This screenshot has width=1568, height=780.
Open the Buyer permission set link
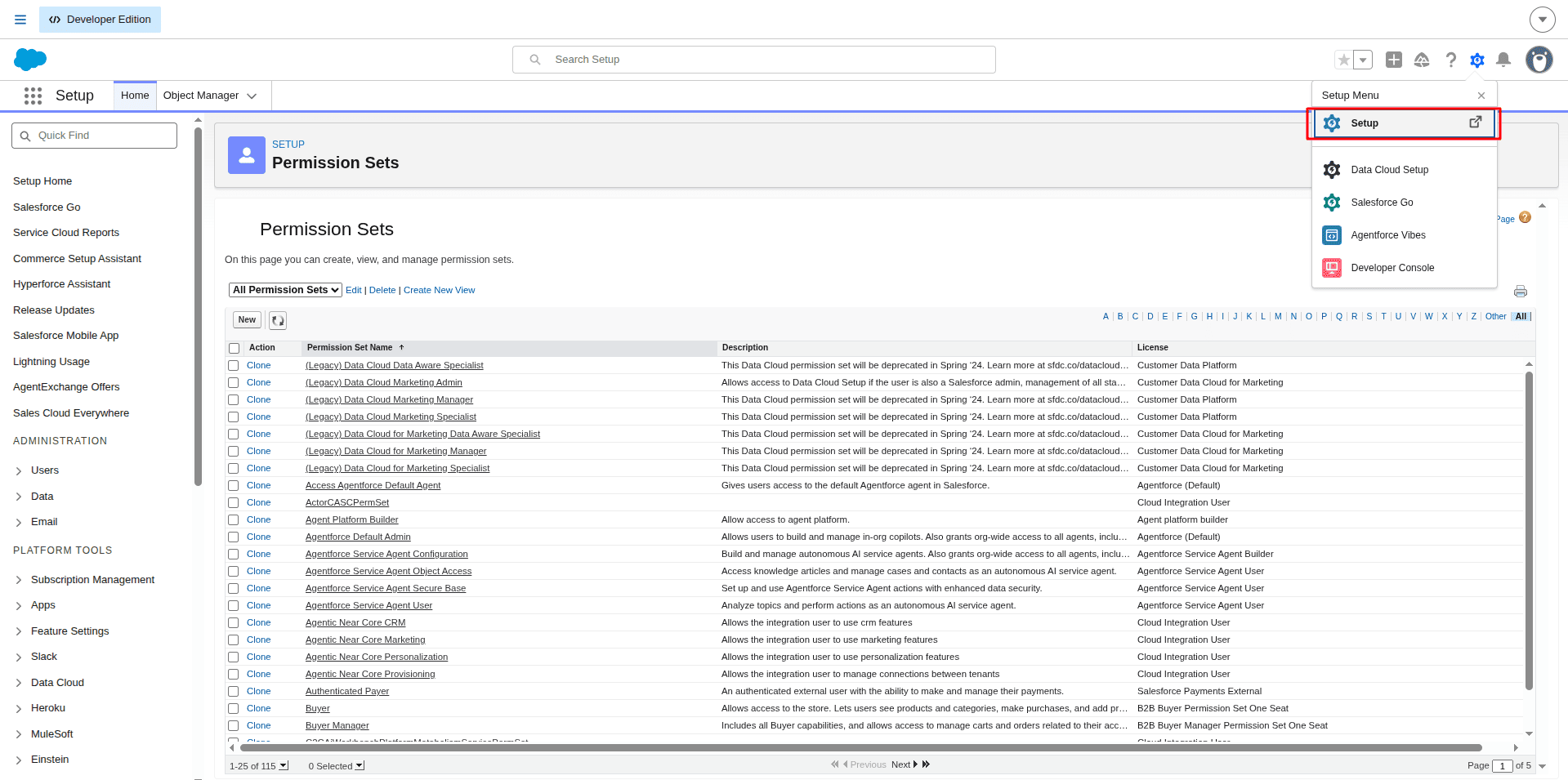point(318,709)
